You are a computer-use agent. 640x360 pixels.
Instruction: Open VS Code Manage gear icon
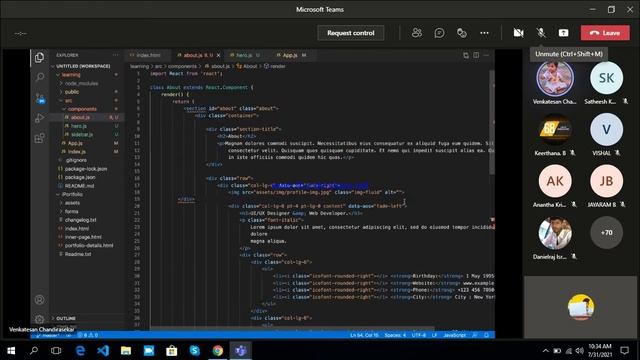40,319
